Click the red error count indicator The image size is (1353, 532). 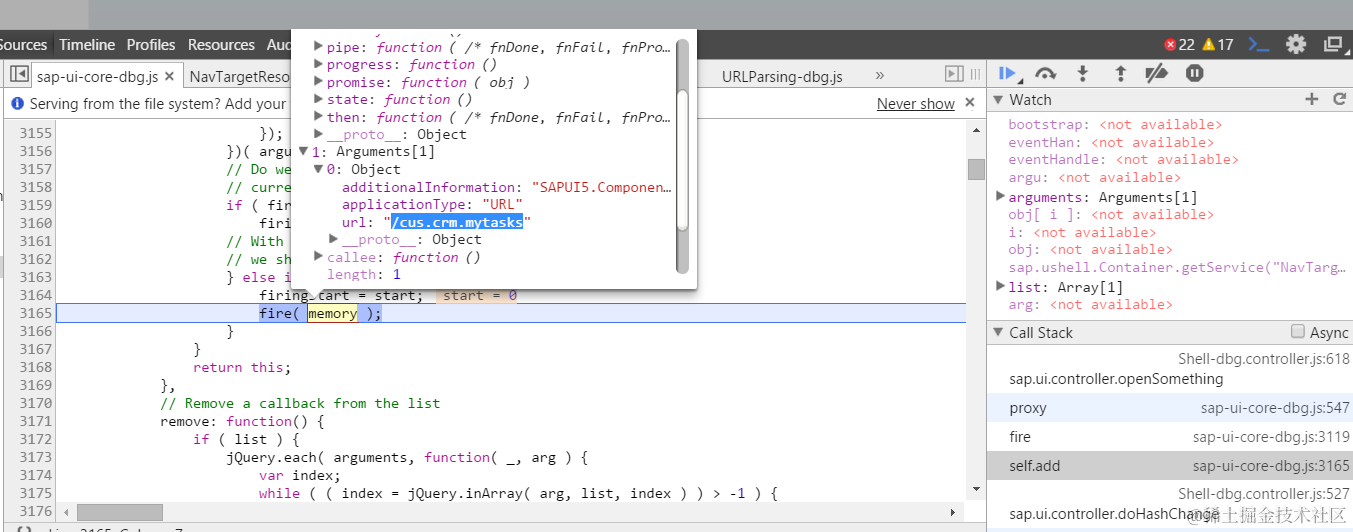(1180, 44)
